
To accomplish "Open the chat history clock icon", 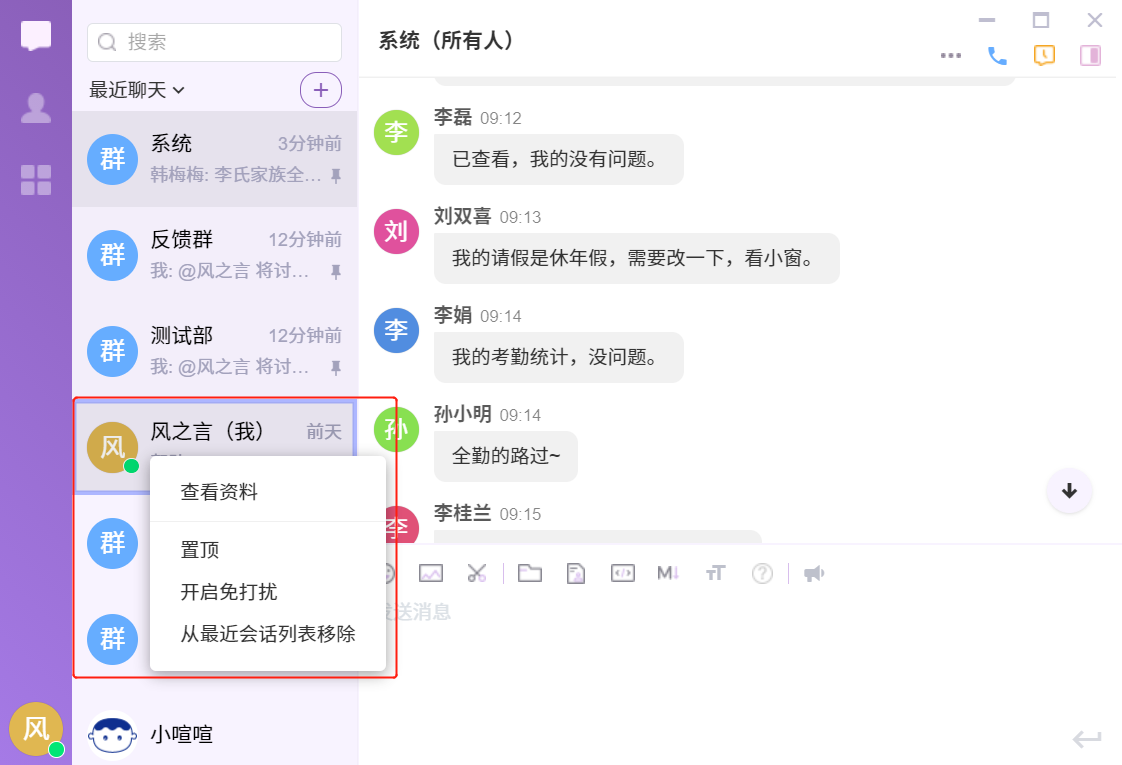I will point(1044,56).
